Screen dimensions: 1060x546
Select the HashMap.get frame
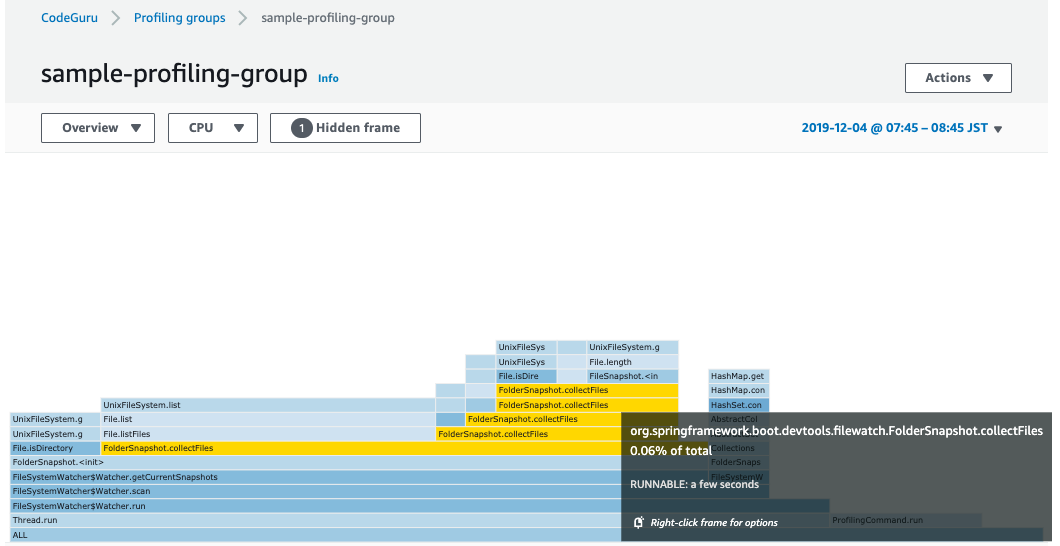point(738,376)
